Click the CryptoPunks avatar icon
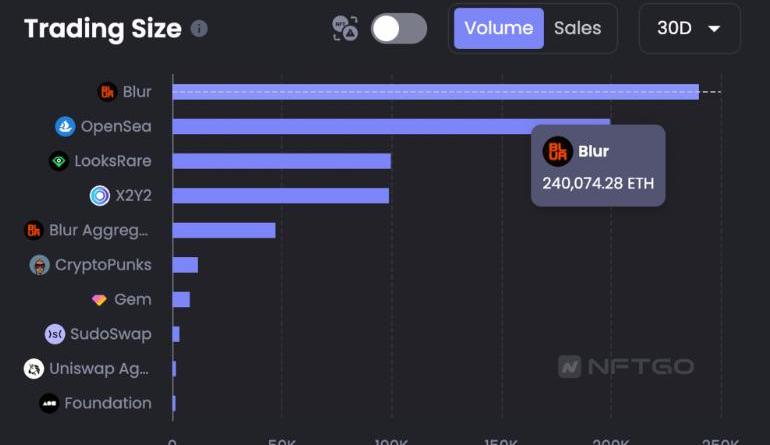This screenshot has height=445, width=770. [40, 265]
